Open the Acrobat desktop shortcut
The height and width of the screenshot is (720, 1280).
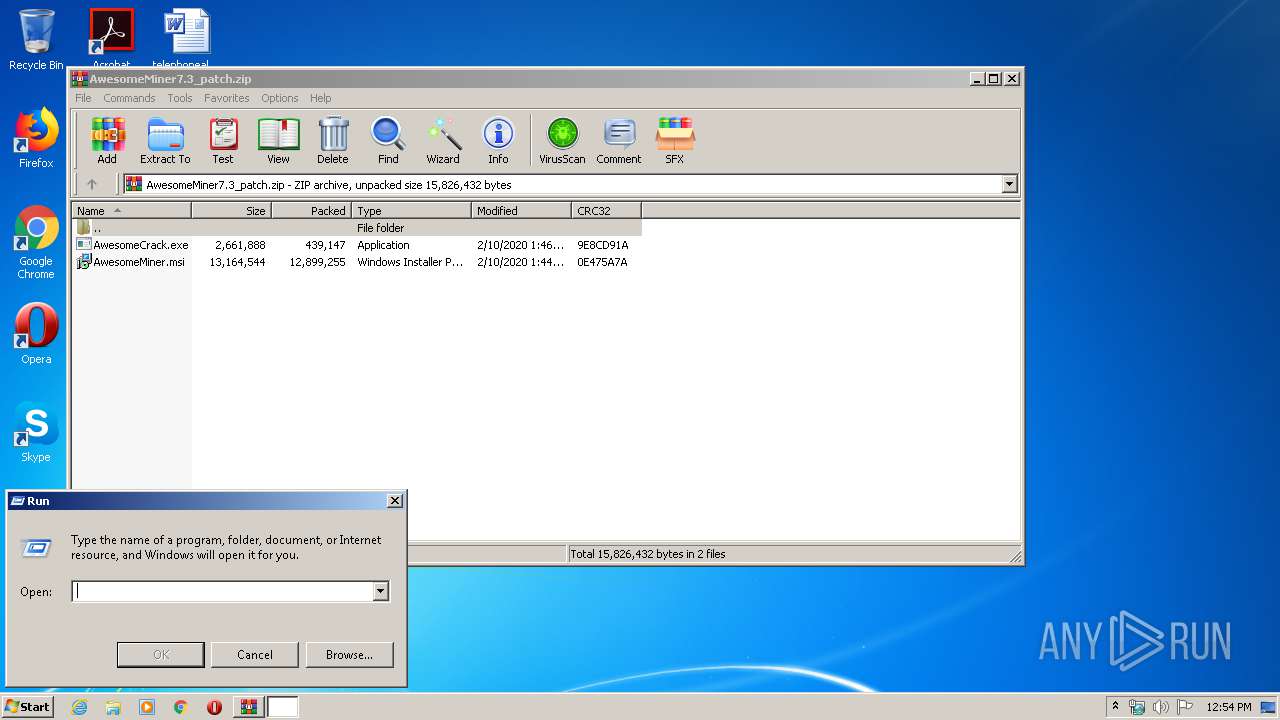[x=111, y=38]
